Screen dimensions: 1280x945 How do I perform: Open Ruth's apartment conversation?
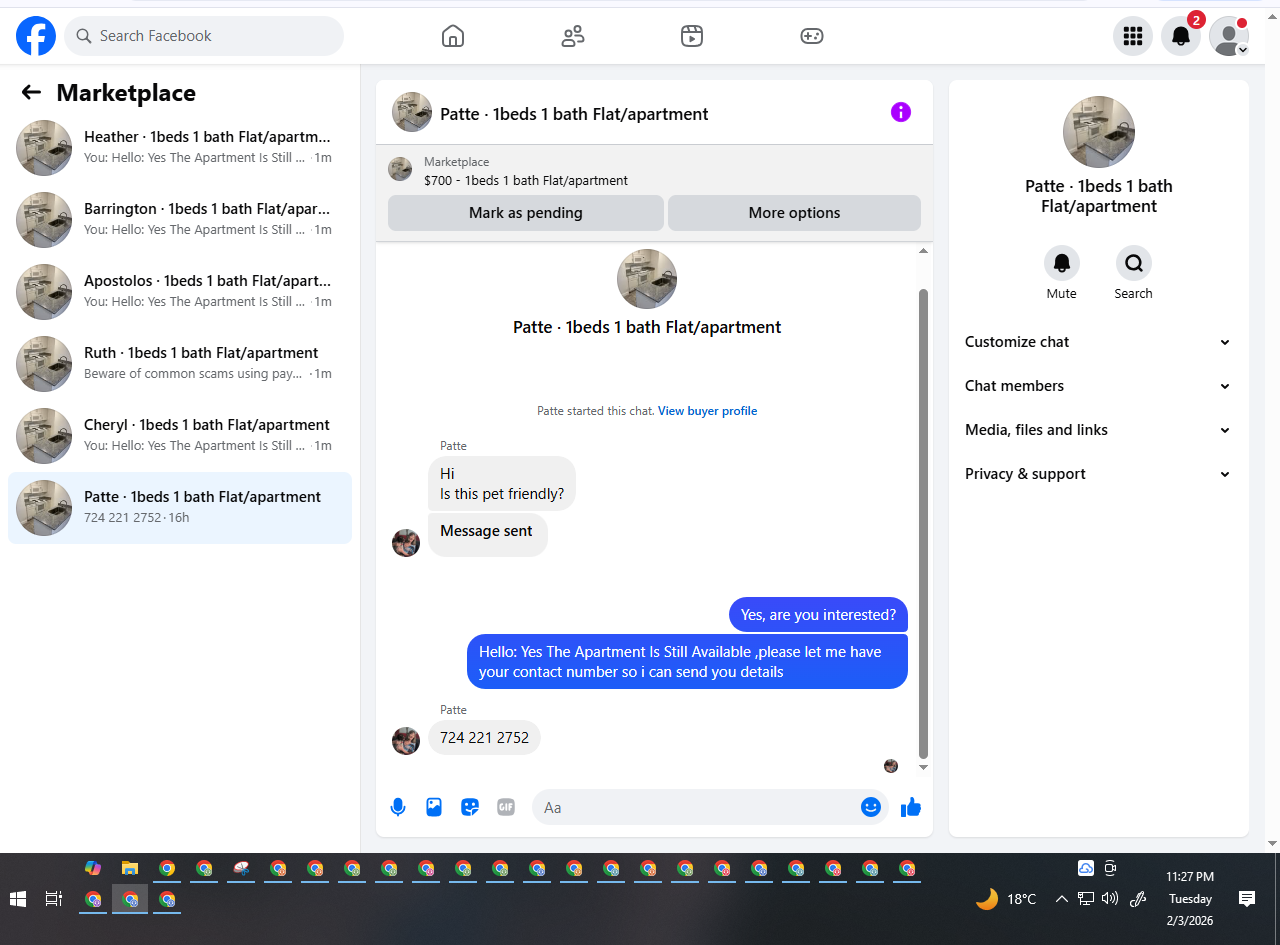(x=180, y=364)
